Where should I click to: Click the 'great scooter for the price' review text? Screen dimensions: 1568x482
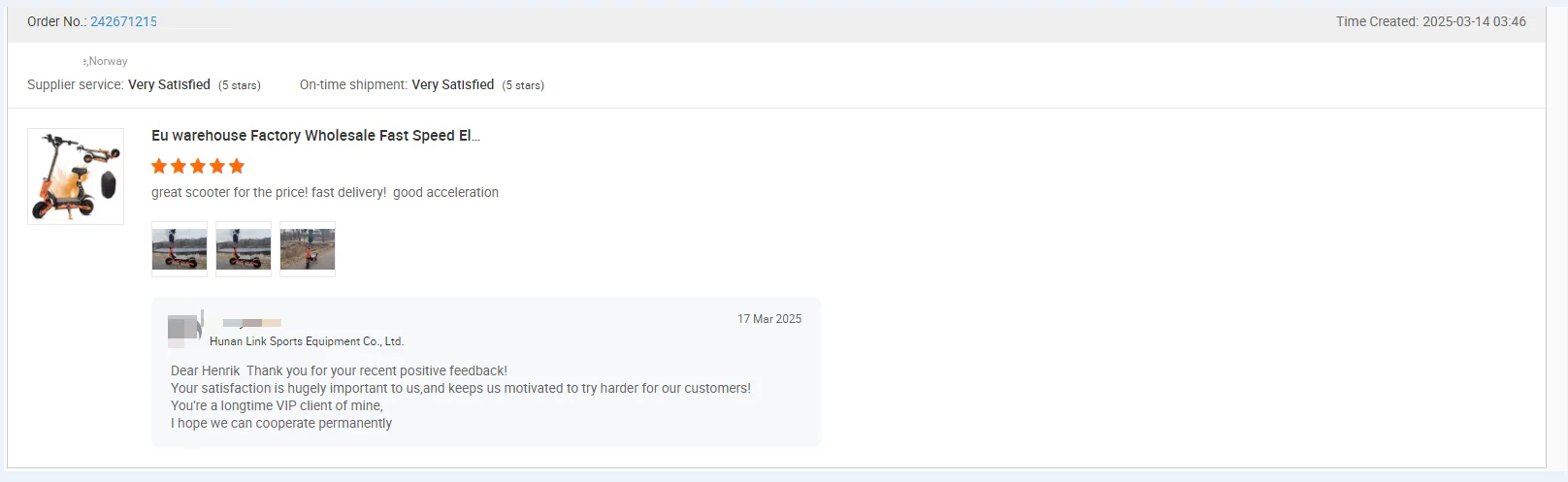325,193
